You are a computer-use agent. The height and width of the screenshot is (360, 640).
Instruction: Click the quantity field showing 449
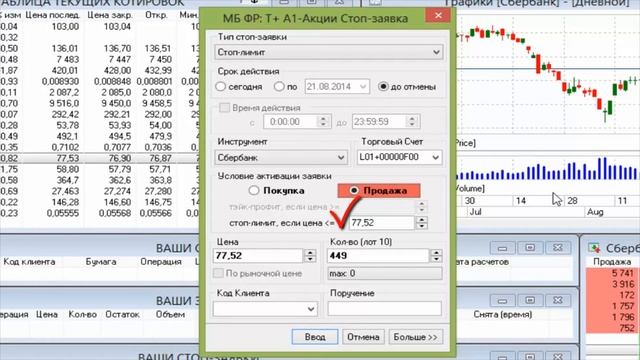pyautogui.click(x=378, y=256)
